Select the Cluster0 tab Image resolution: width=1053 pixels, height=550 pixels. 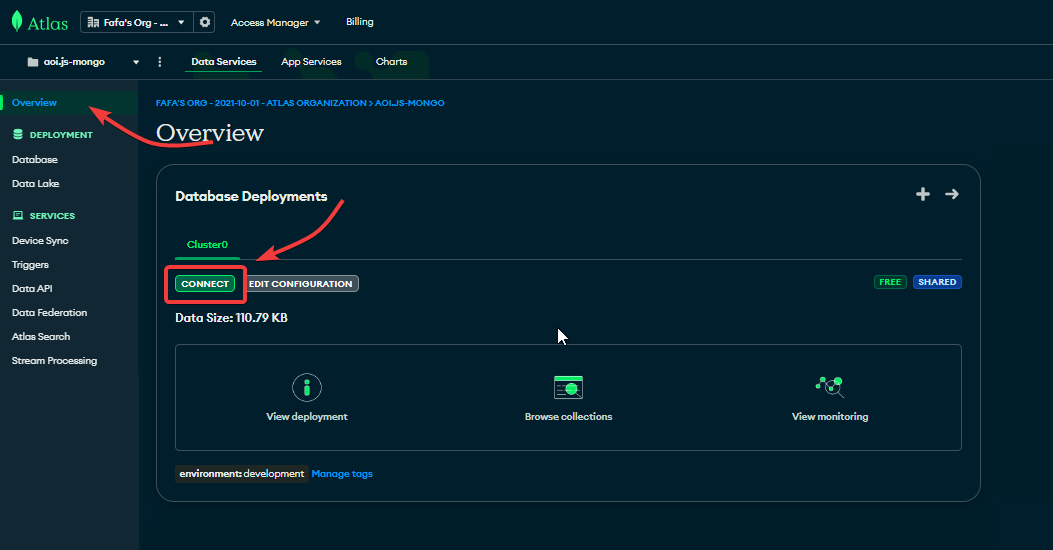(207, 244)
